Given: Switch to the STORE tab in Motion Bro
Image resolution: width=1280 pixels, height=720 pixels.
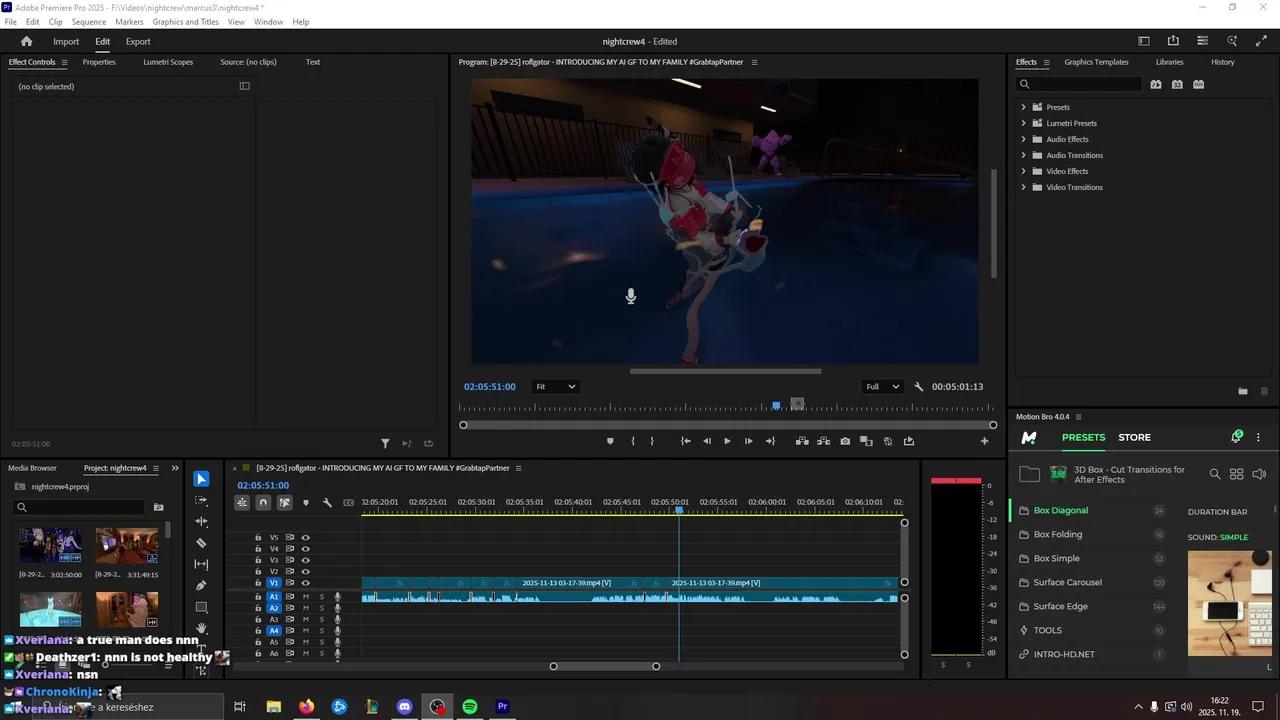Looking at the screenshot, I should [1134, 437].
